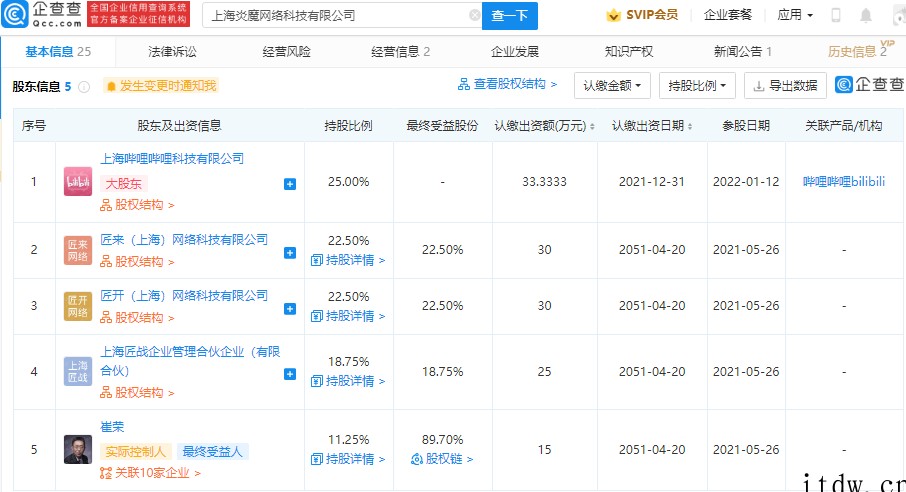The image size is (906, 492).
Task: Open 上海匠战企业管理合伙企业 link
Action: [190, 361]
